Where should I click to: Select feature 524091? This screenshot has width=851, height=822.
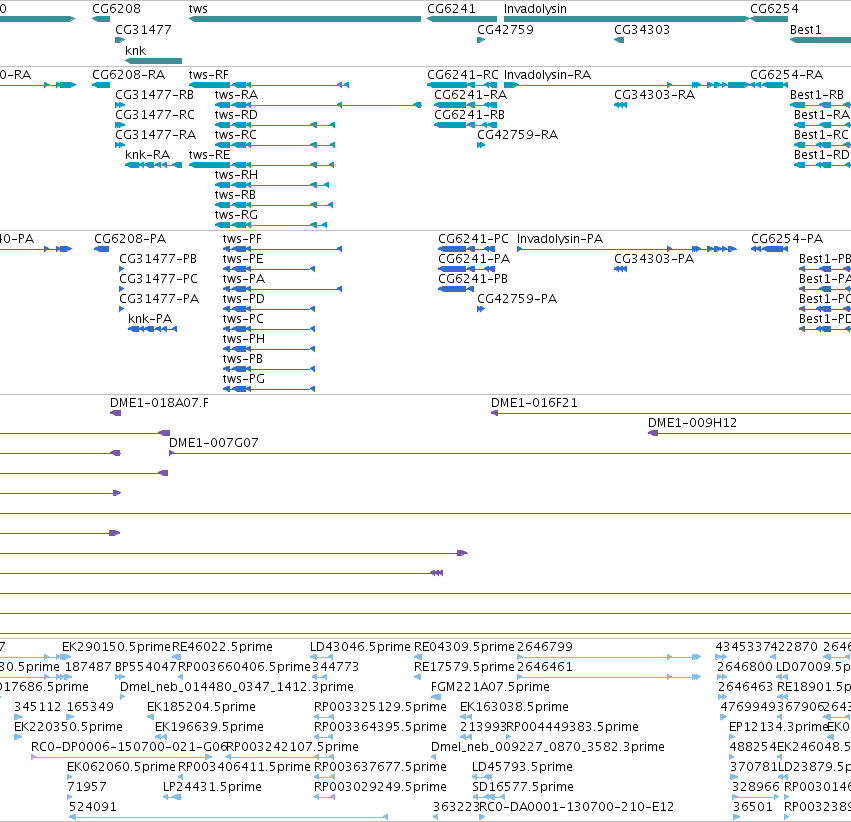point(93,807)
